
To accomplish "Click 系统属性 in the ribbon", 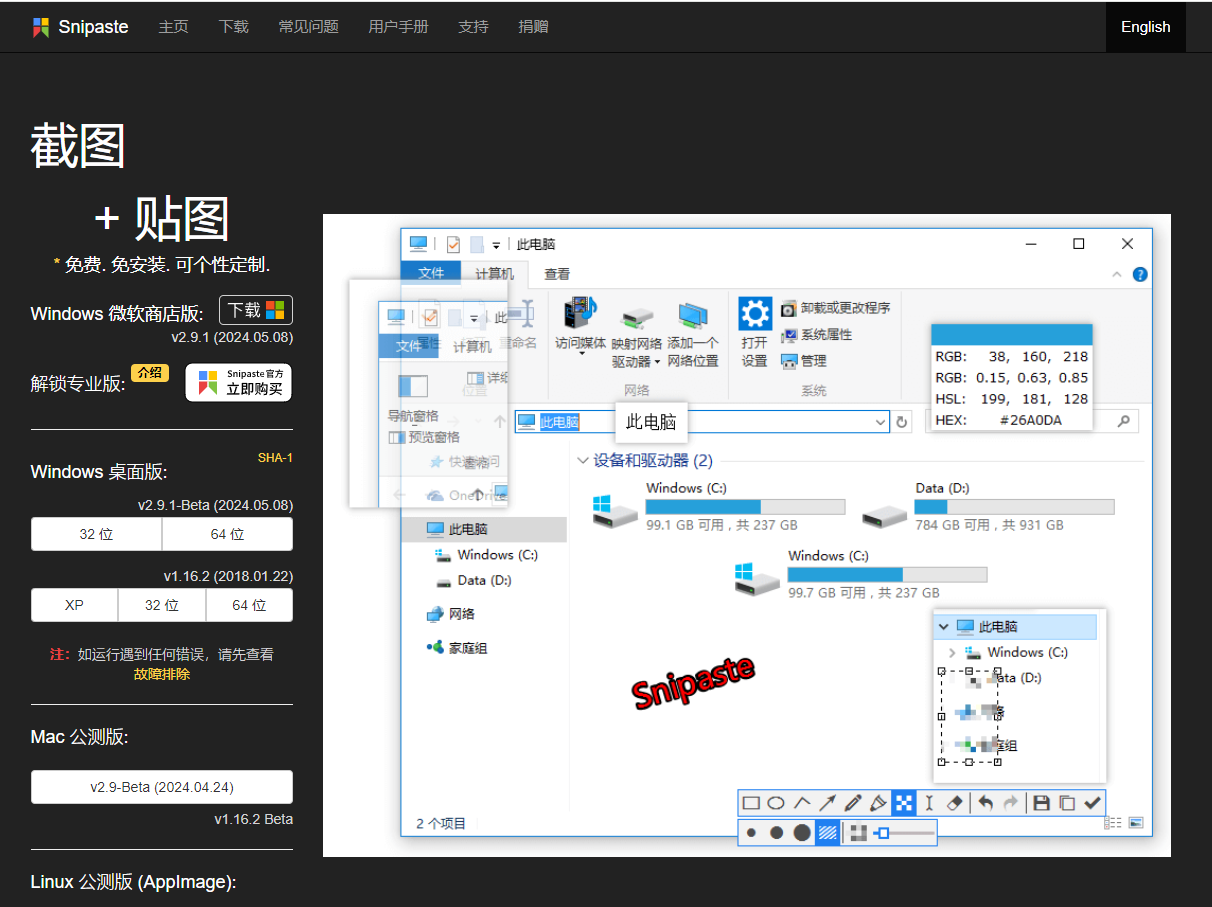I will pyautogui.click(x=817, y=334).
